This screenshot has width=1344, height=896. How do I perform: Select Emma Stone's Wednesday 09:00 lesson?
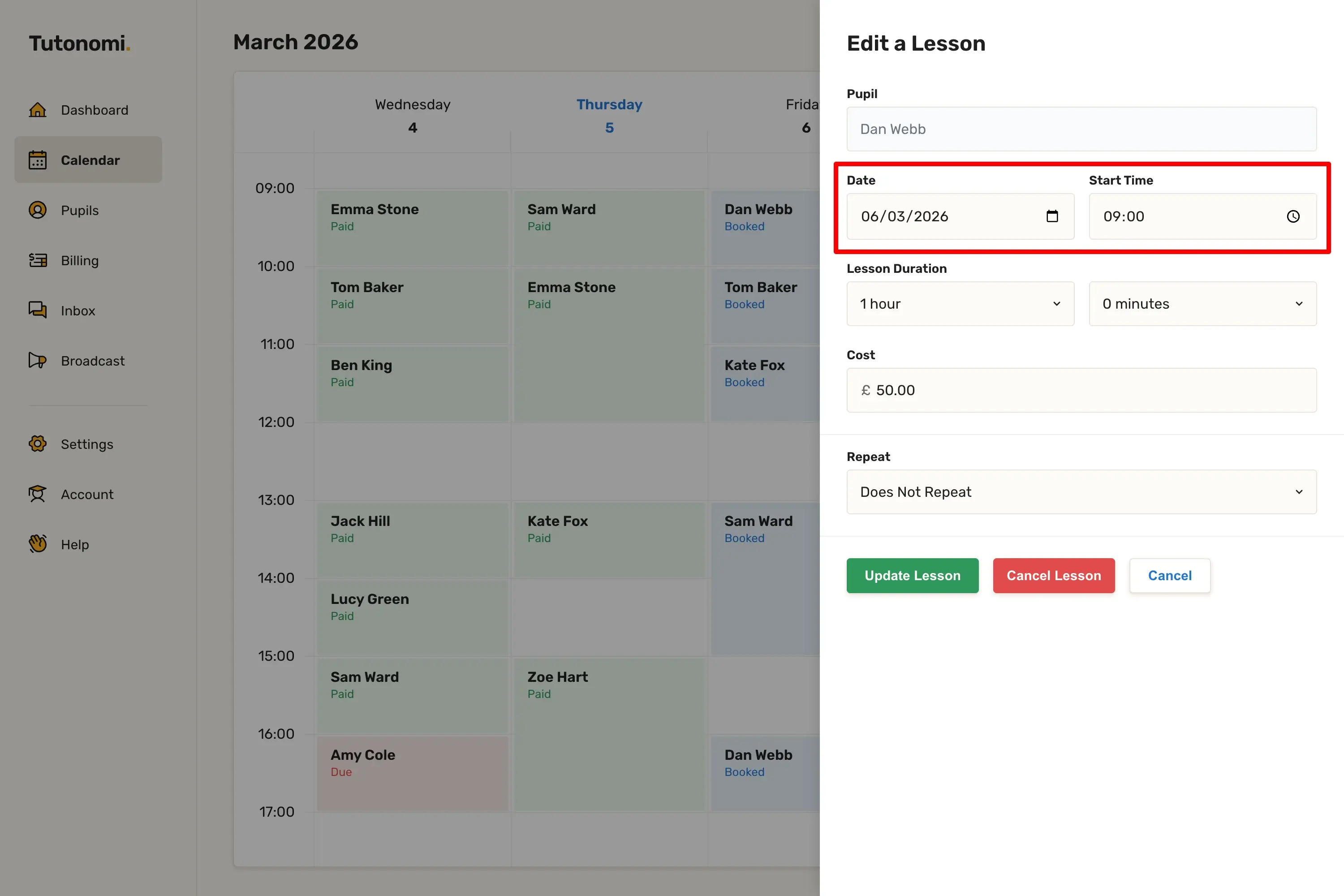(412, 228)
